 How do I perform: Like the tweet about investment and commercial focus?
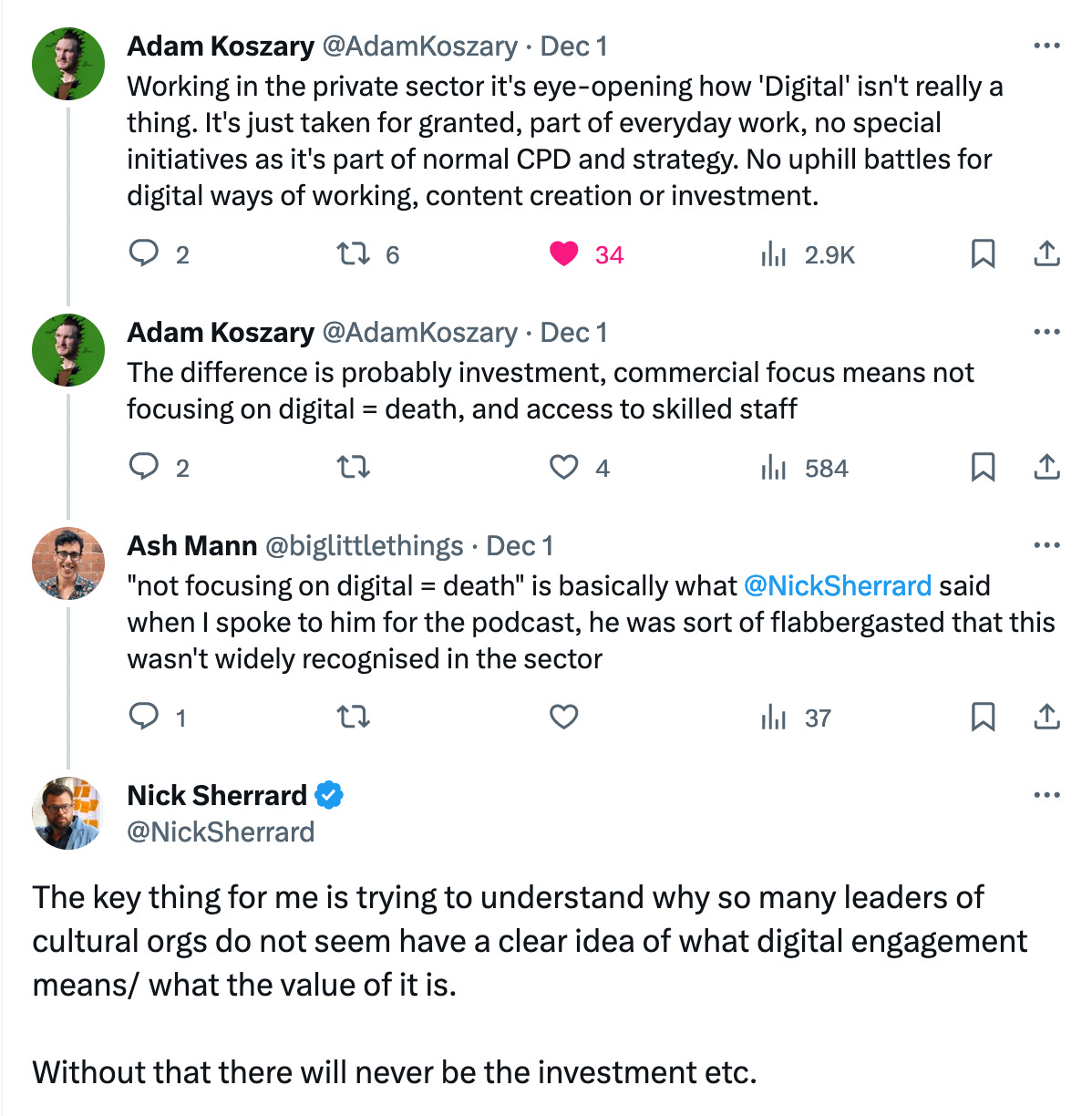pos(564,467)
